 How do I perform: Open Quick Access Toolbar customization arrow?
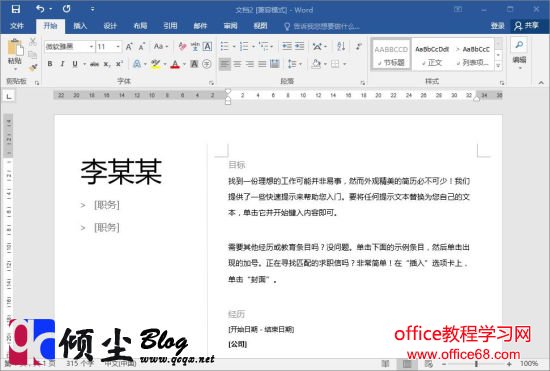(x=92, y=9)
